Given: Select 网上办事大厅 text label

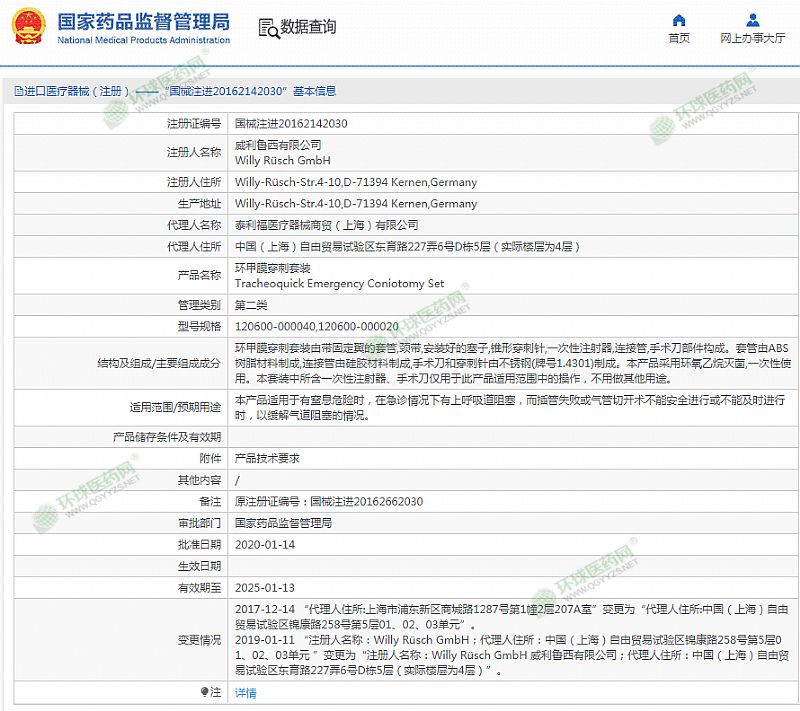Looking at the screenshot, I should tap(752, 39).
